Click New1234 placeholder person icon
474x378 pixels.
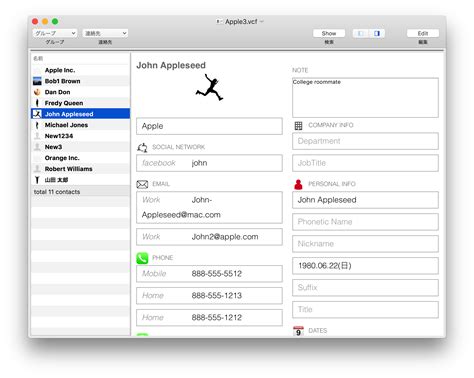click(37, 136)
